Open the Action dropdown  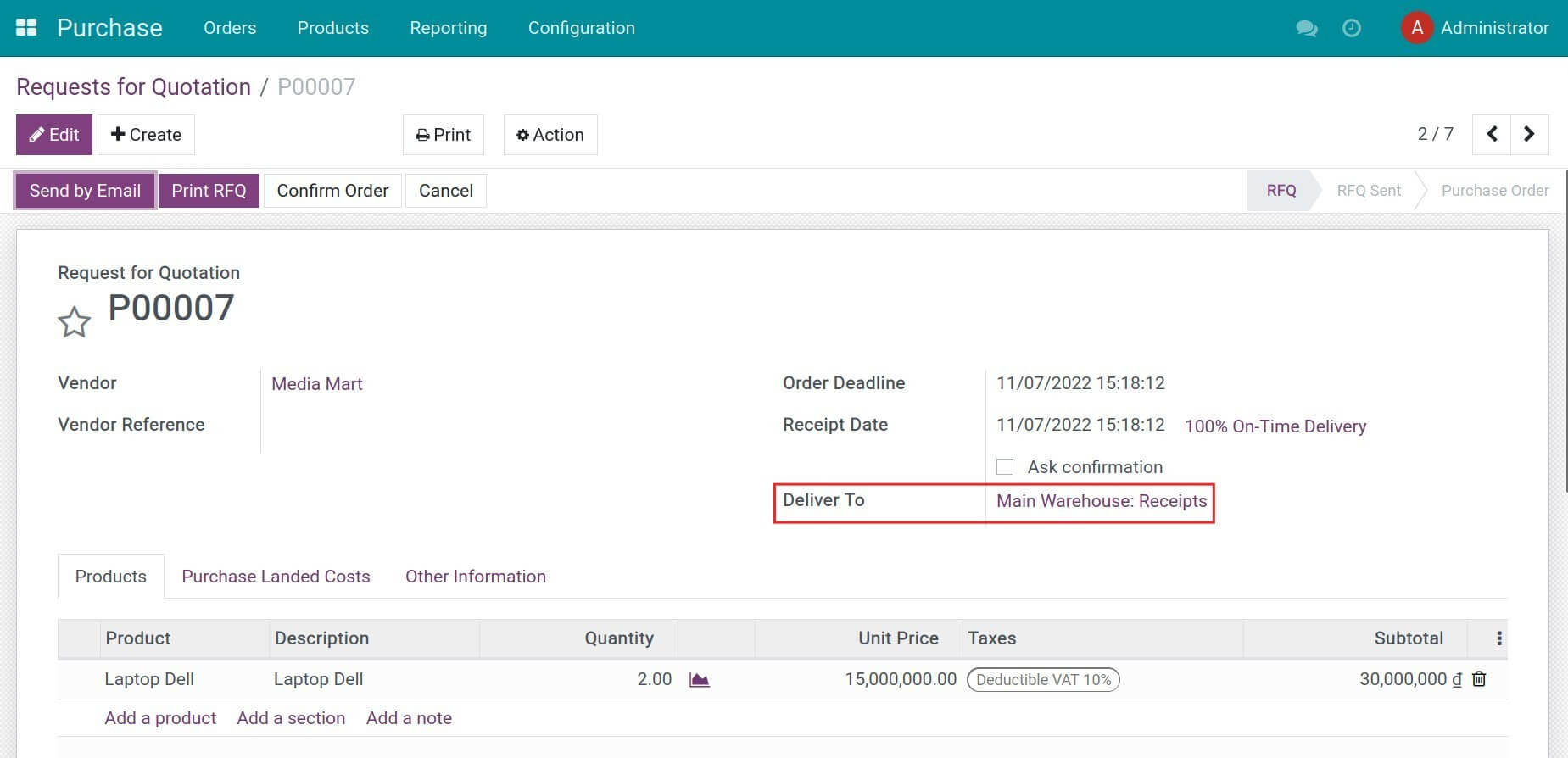click(x=550, y=135)
